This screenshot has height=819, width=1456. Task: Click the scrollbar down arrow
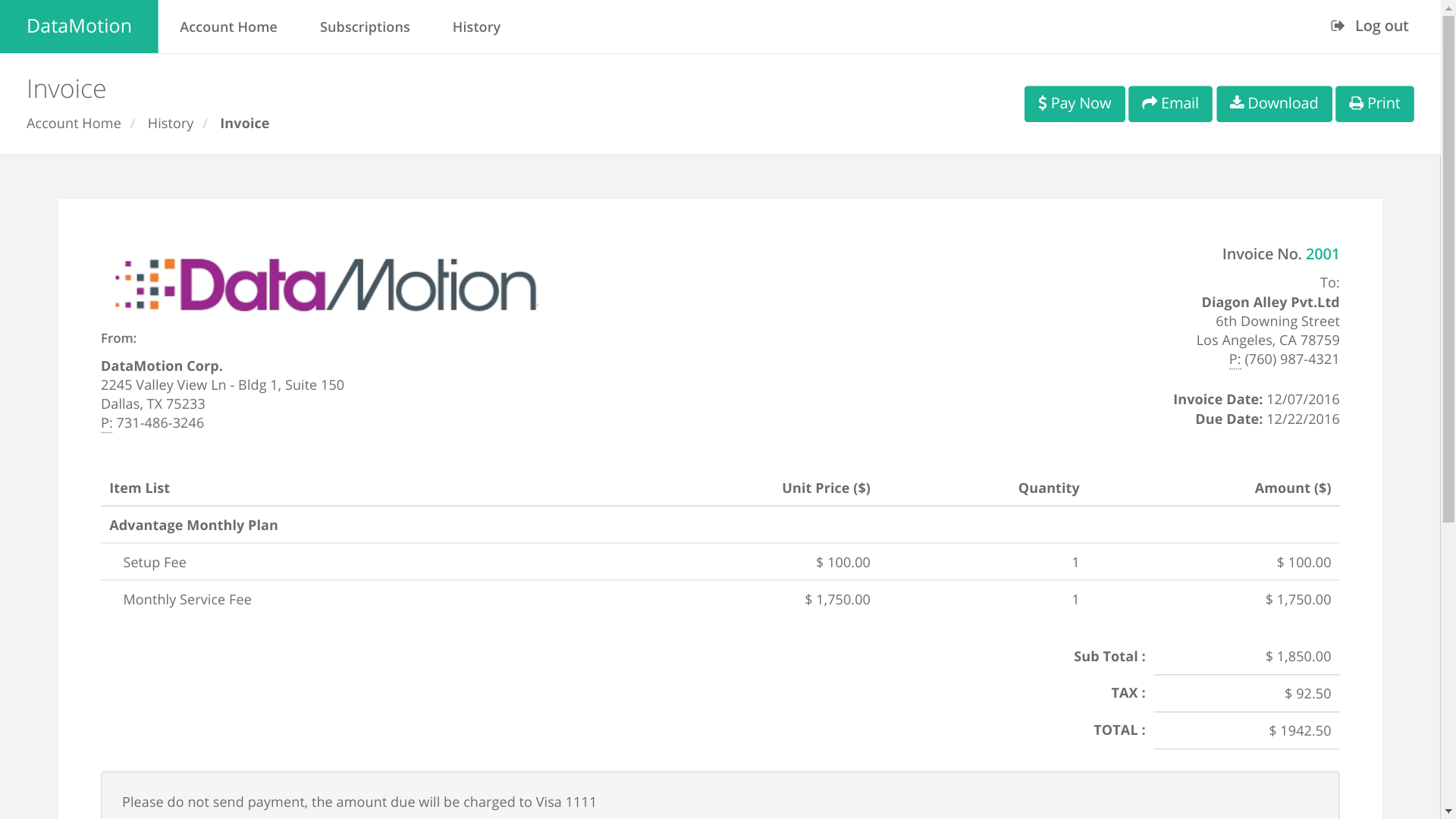pyautogui.click(x=1448, y=811)
